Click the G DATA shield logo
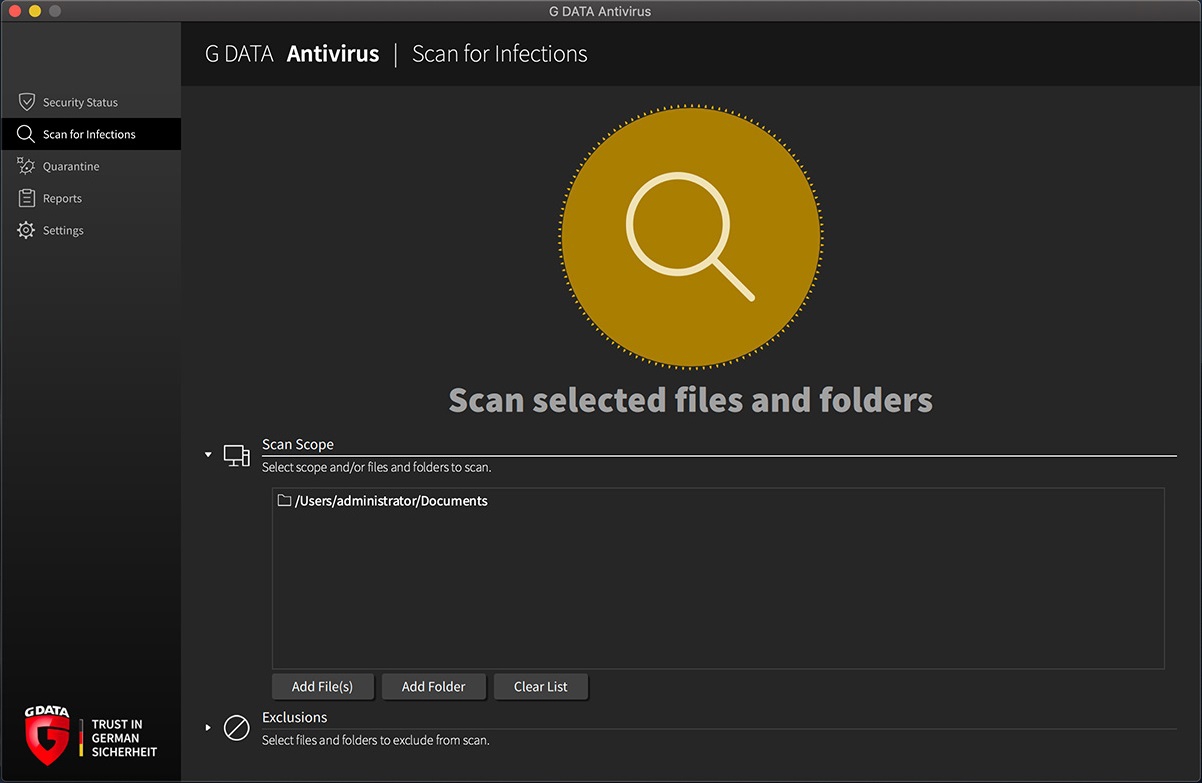1202x783 pixels. [47, 735]
